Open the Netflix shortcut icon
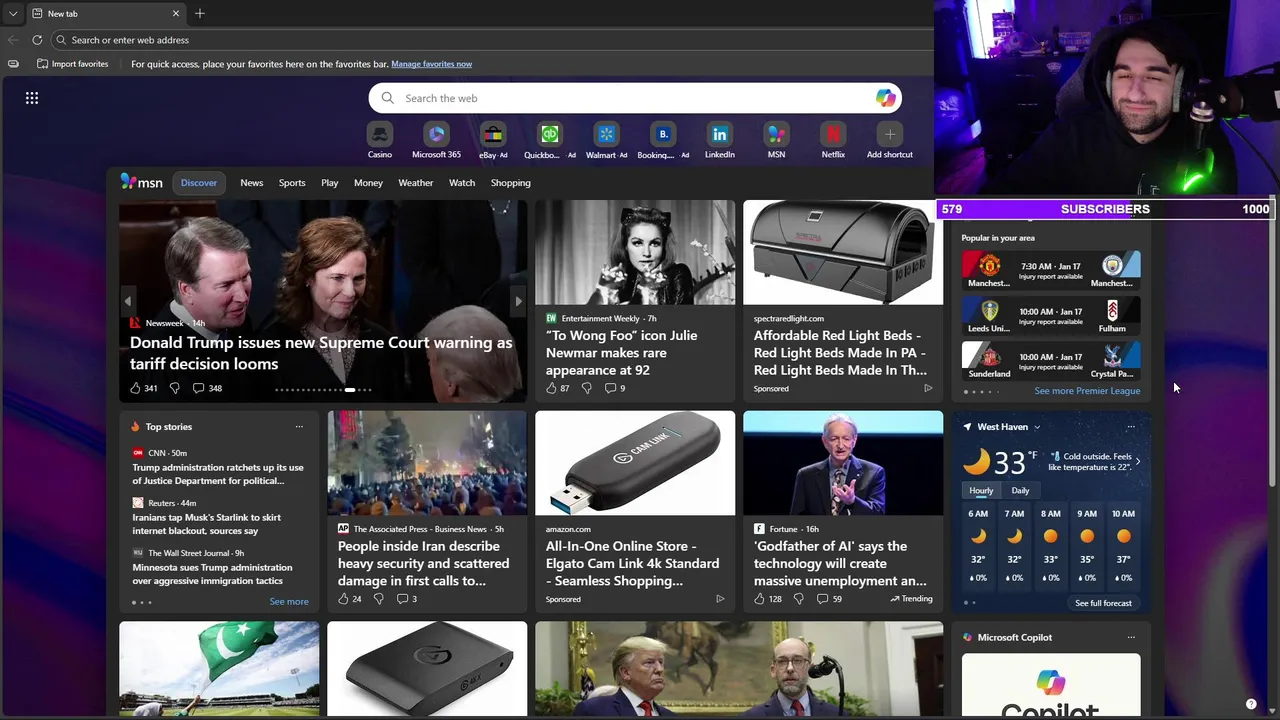Image resolution: width=1280 pixels, height=720 pixels. pyautogui.click(x=833, y=134)
